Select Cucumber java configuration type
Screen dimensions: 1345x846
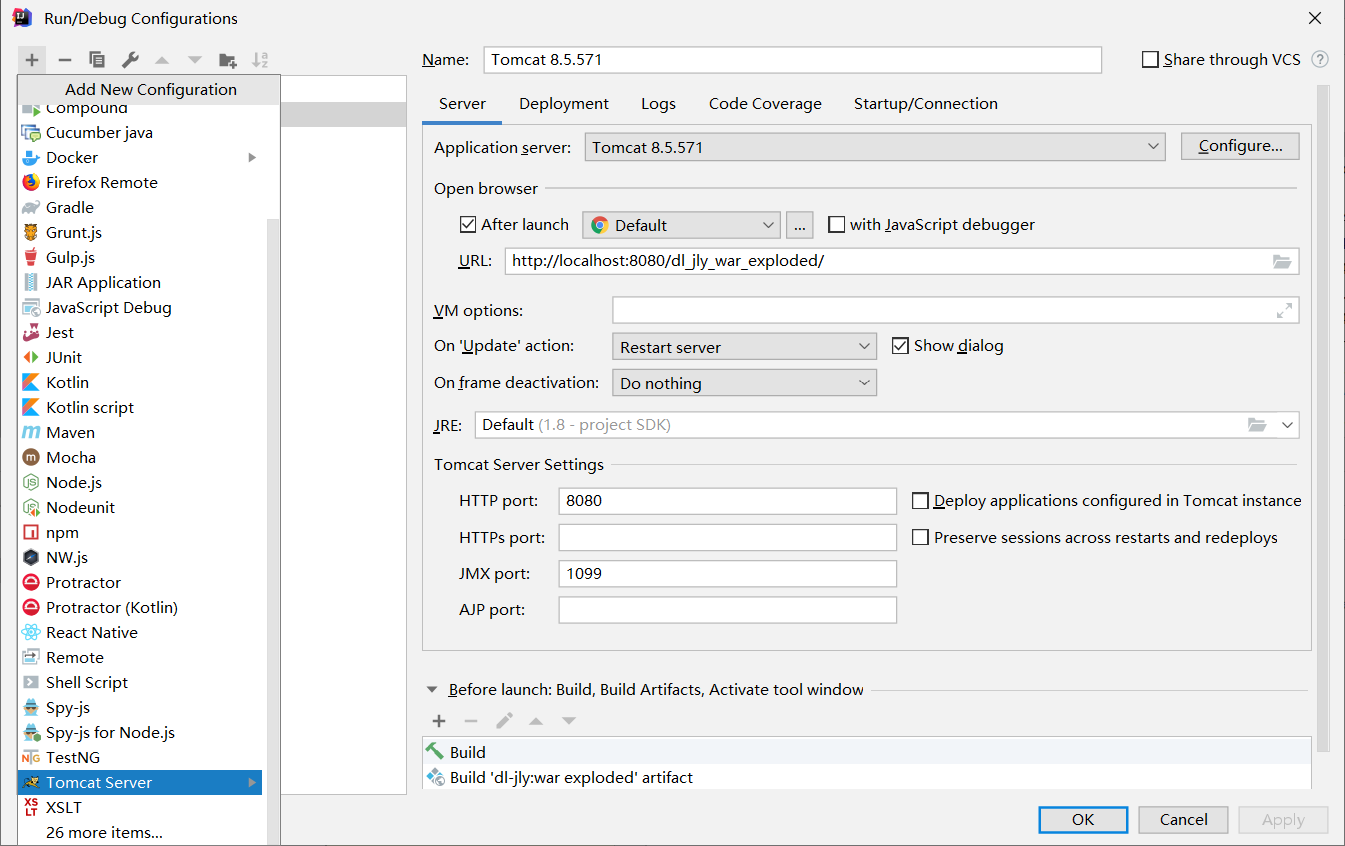click(x=140, y=132)
